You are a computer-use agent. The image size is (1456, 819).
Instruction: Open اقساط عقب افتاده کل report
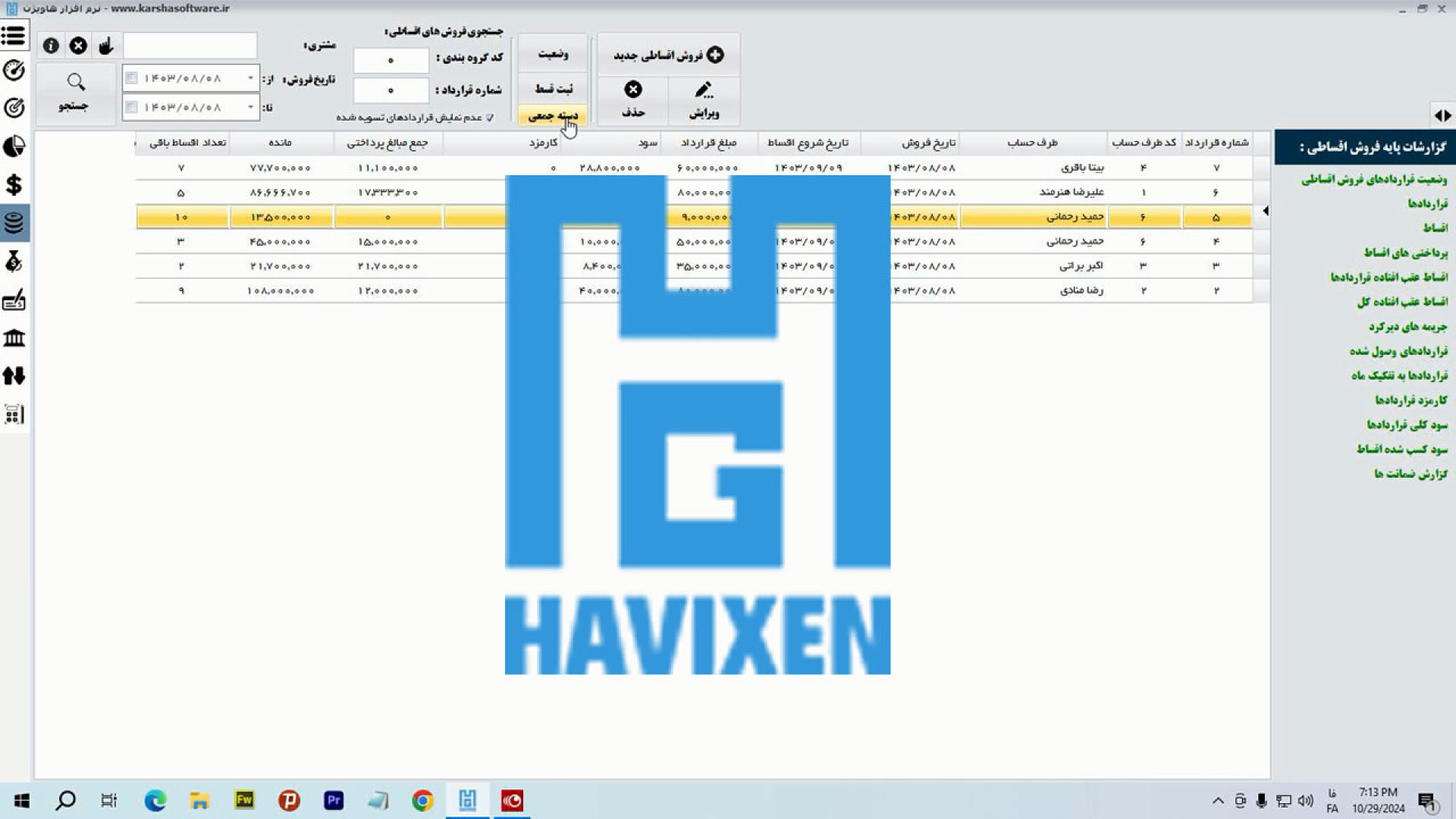pos(1402,301)
